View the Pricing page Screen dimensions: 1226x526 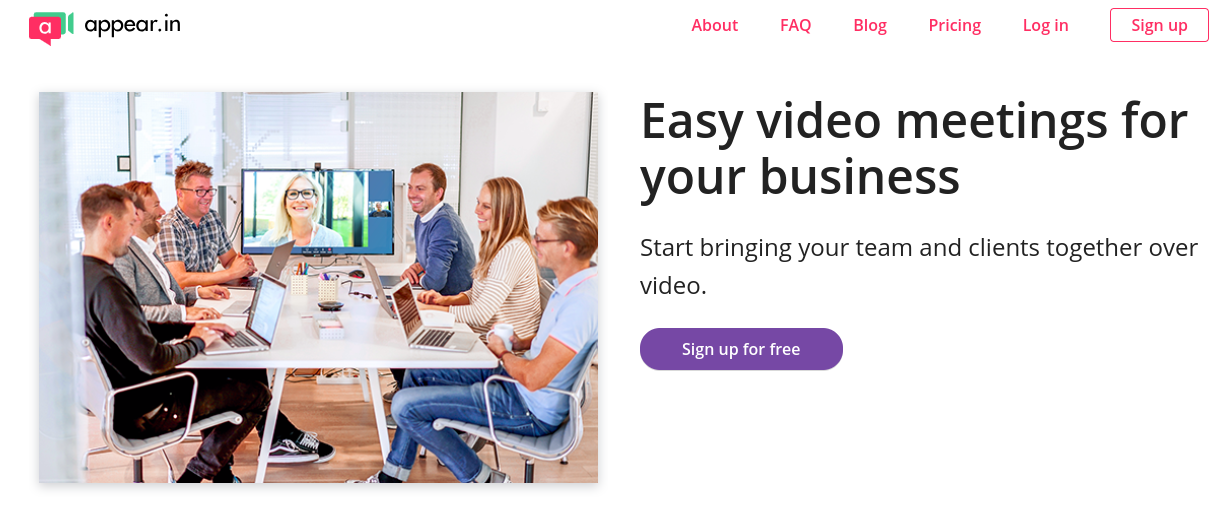954,25
